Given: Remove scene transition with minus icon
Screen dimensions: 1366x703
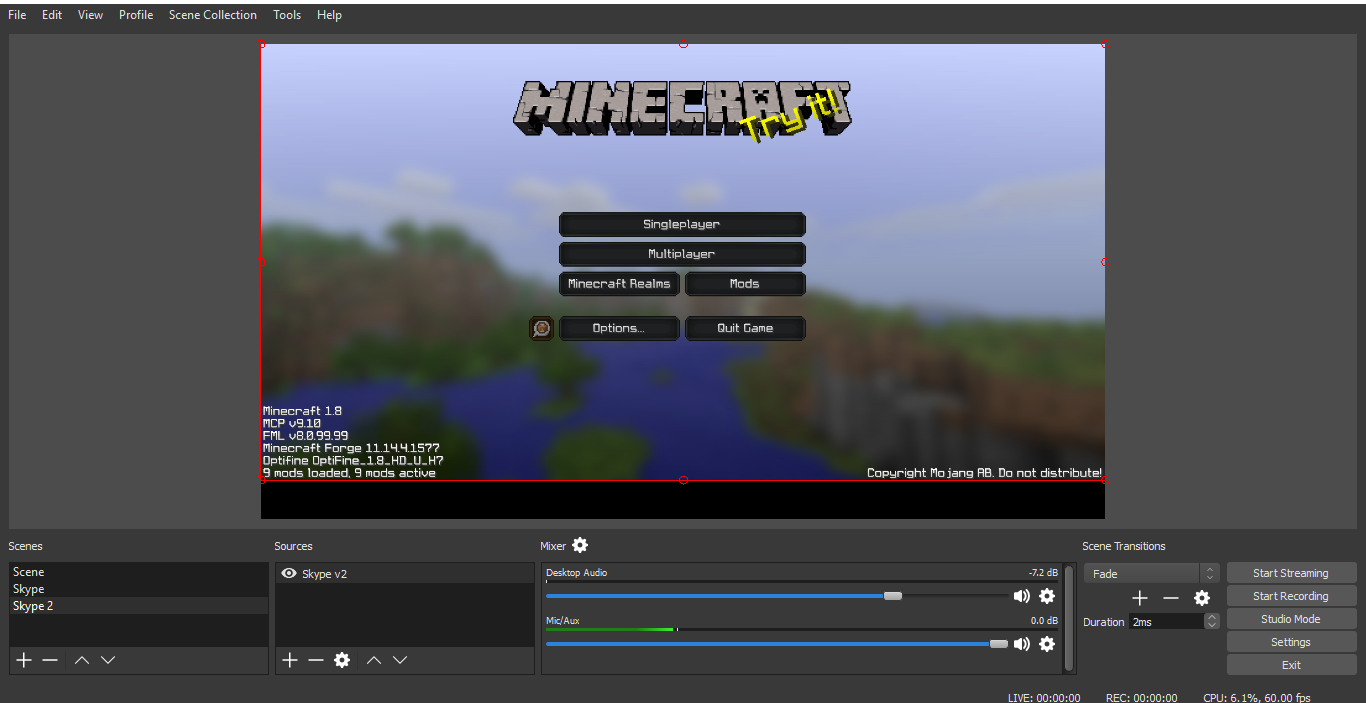Looking at the screenshot, I should (1171, 598).
